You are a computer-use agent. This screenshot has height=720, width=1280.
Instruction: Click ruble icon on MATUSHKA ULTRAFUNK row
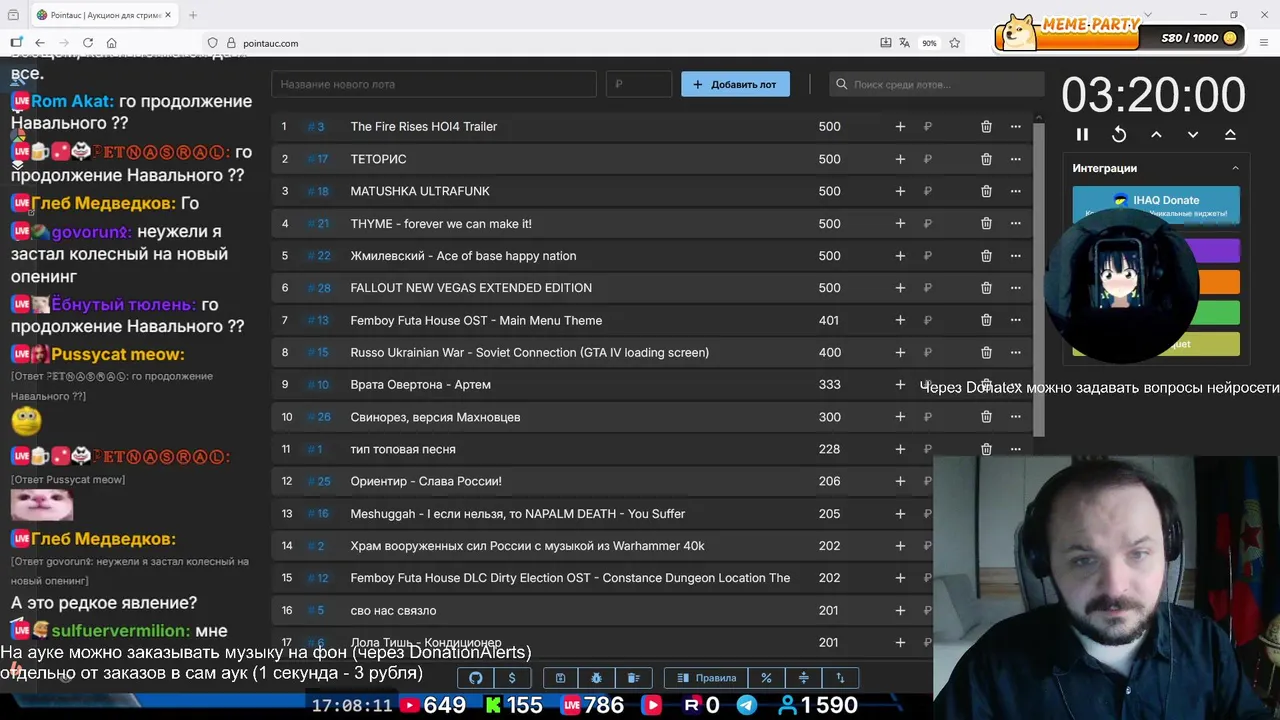pos(928,191)
